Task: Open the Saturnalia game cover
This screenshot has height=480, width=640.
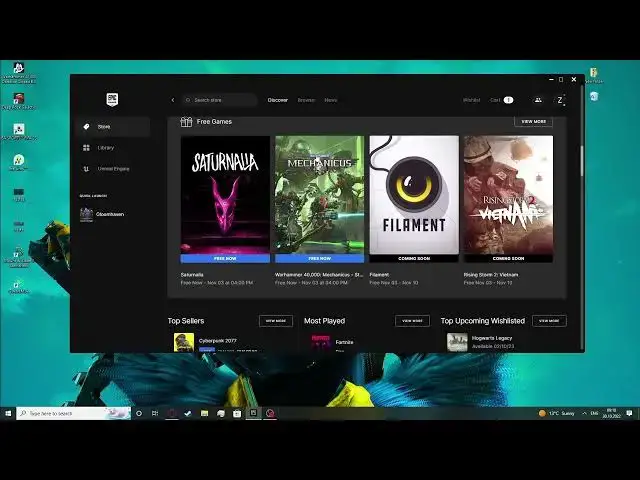Action: (225, 195)
